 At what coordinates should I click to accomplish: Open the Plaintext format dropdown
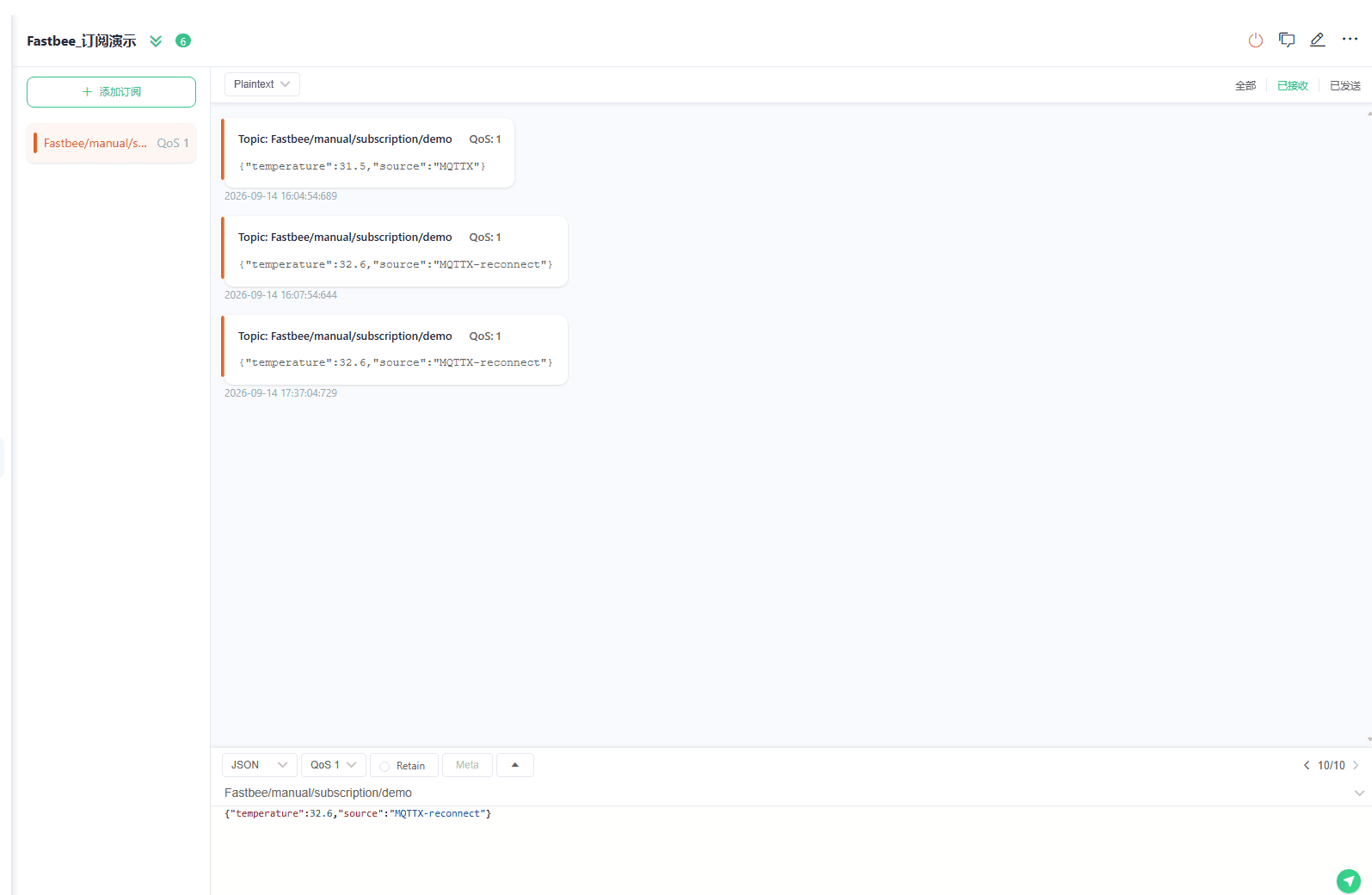[x=262, y=84]
